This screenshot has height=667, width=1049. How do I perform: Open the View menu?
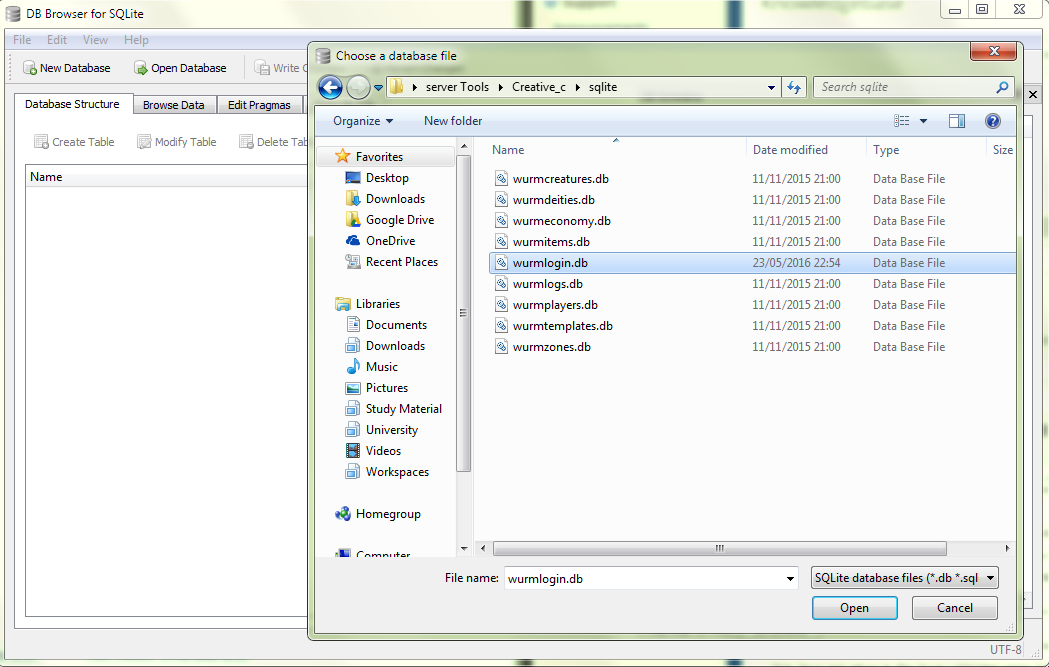(x=95, y=40)
